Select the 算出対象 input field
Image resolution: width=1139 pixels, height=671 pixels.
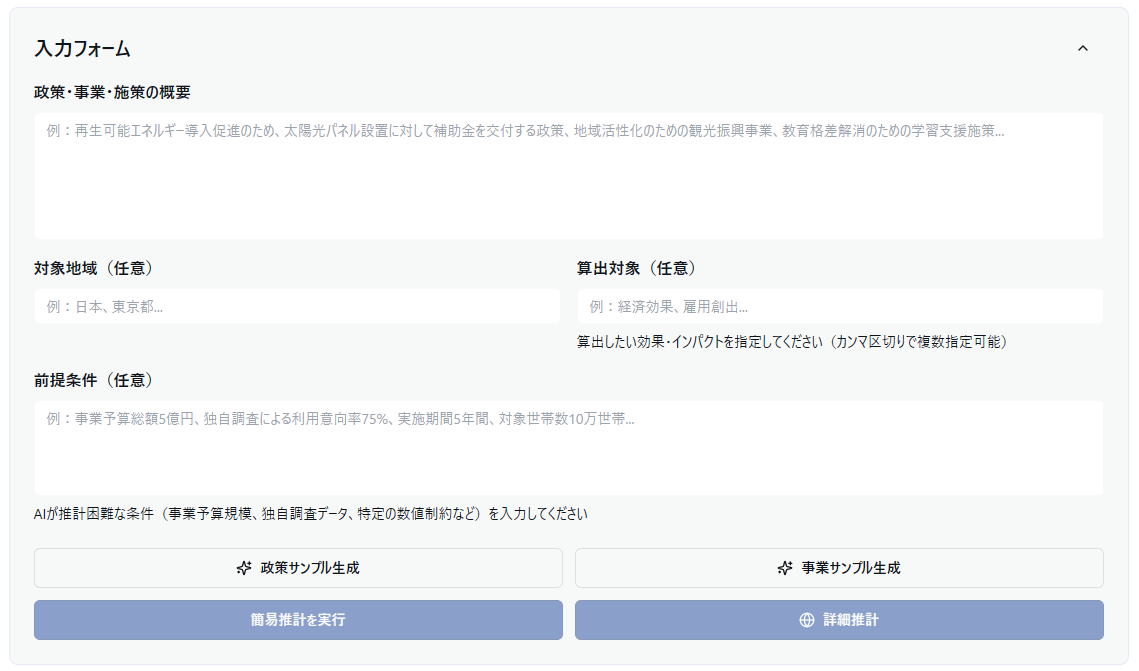tap(839, 307)
